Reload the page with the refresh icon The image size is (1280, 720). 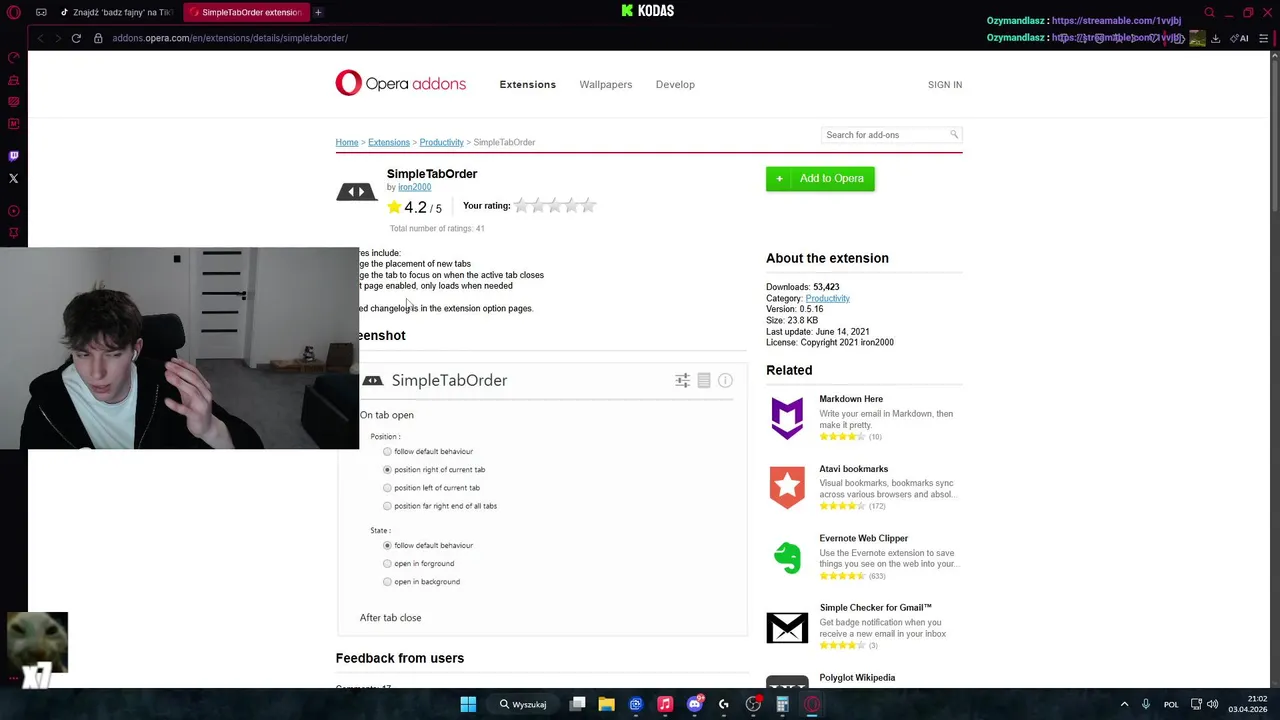76,38
